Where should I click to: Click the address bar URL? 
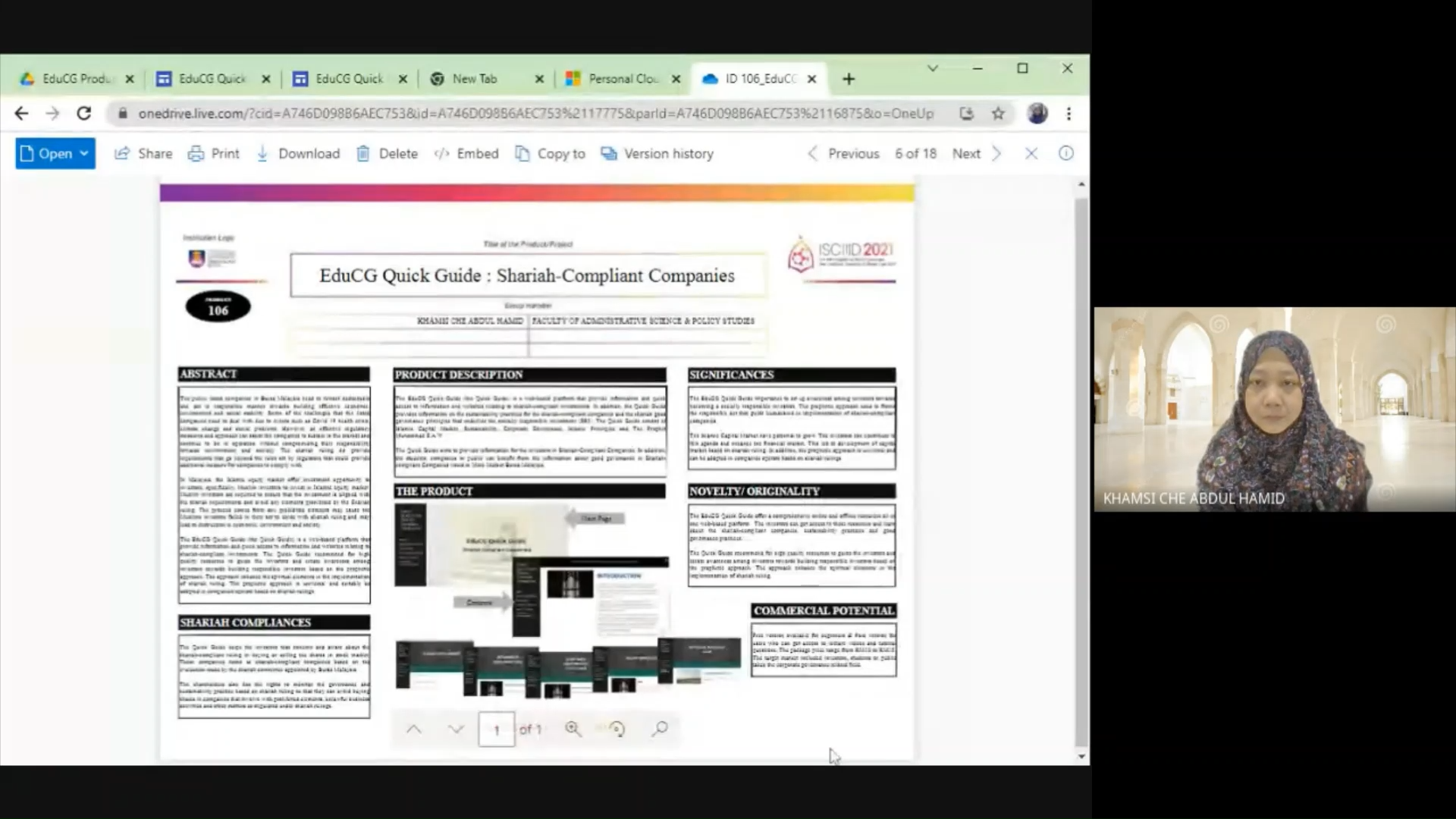(x=535, y=113)
